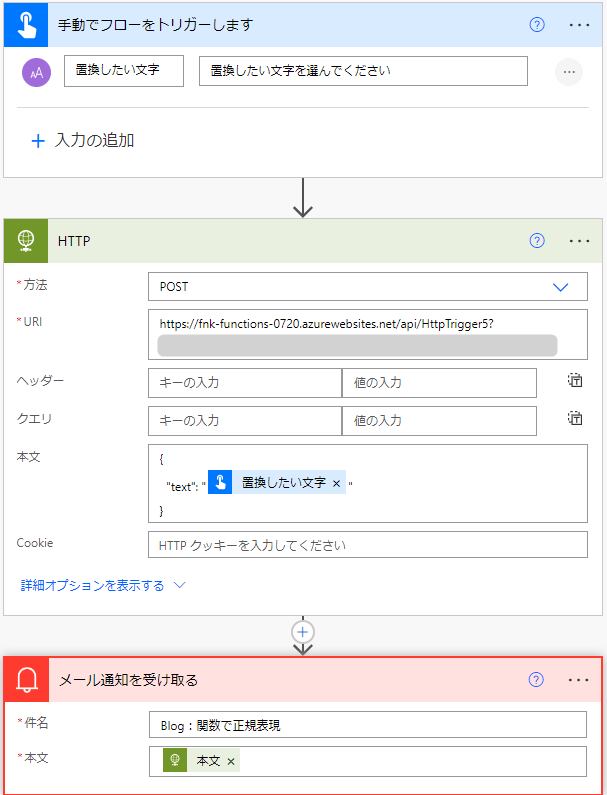Click chevron next to 詳細オプションを表示する
This screenshot has height=795, width=607.
click(x=180, y=585)
